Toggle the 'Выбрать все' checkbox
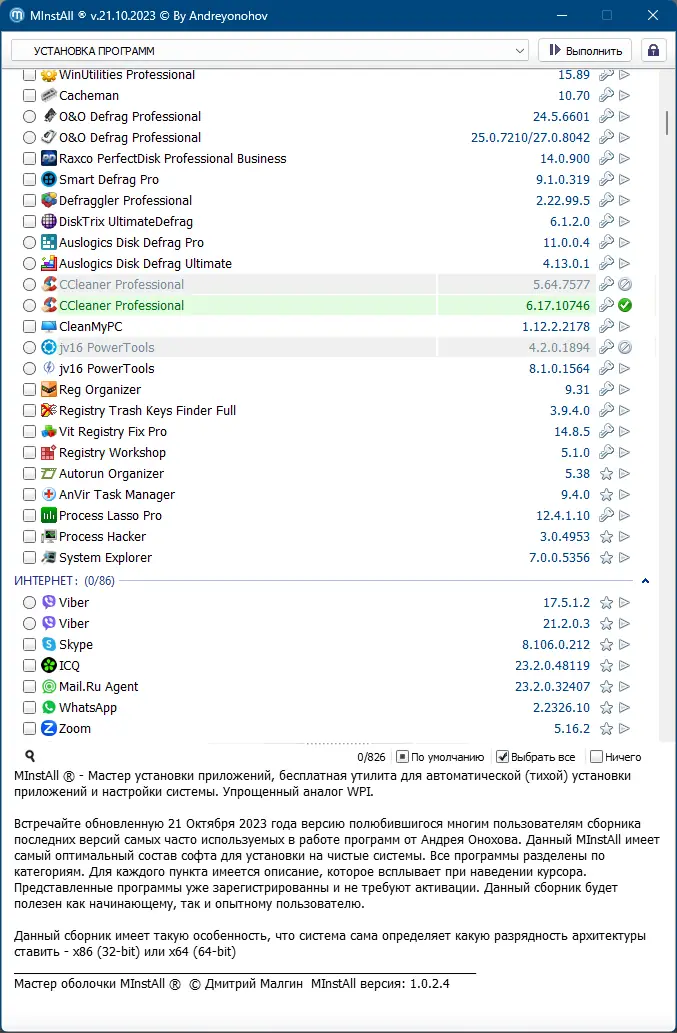This screenshot has height=1033, width=677. click(502, 757)
